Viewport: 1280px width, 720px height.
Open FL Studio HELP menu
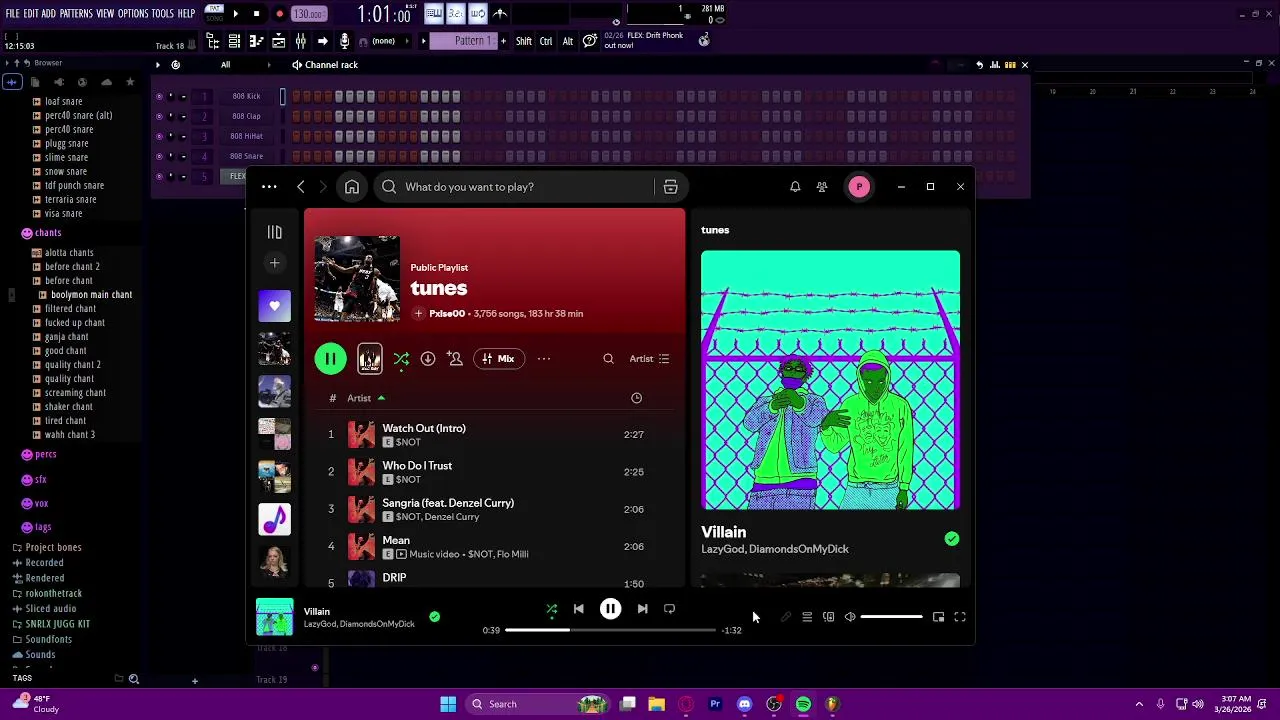click(x=187, y=14)
